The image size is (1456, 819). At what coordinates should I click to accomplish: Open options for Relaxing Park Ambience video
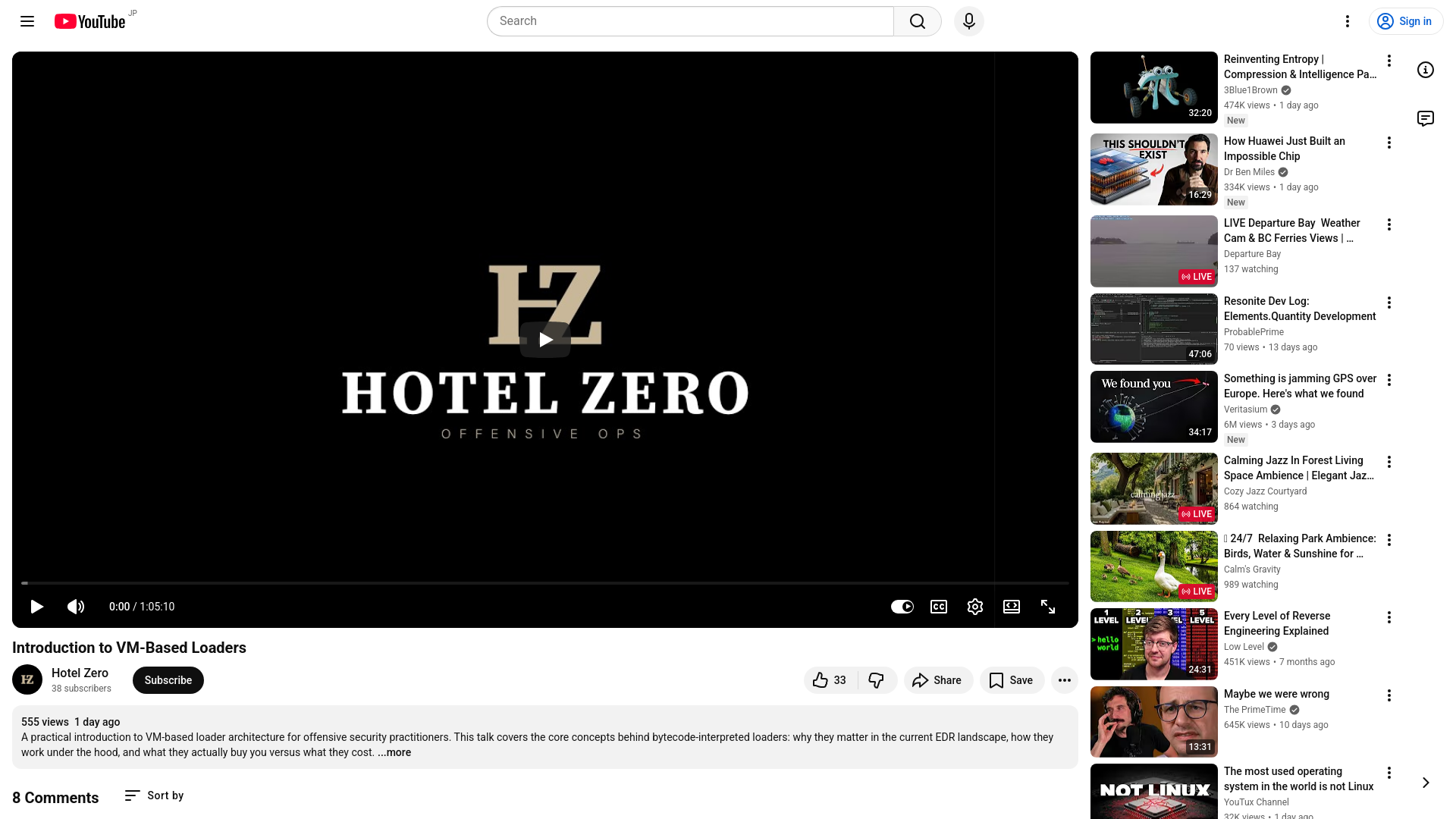pyautogui.click(x=1389, y=540)
